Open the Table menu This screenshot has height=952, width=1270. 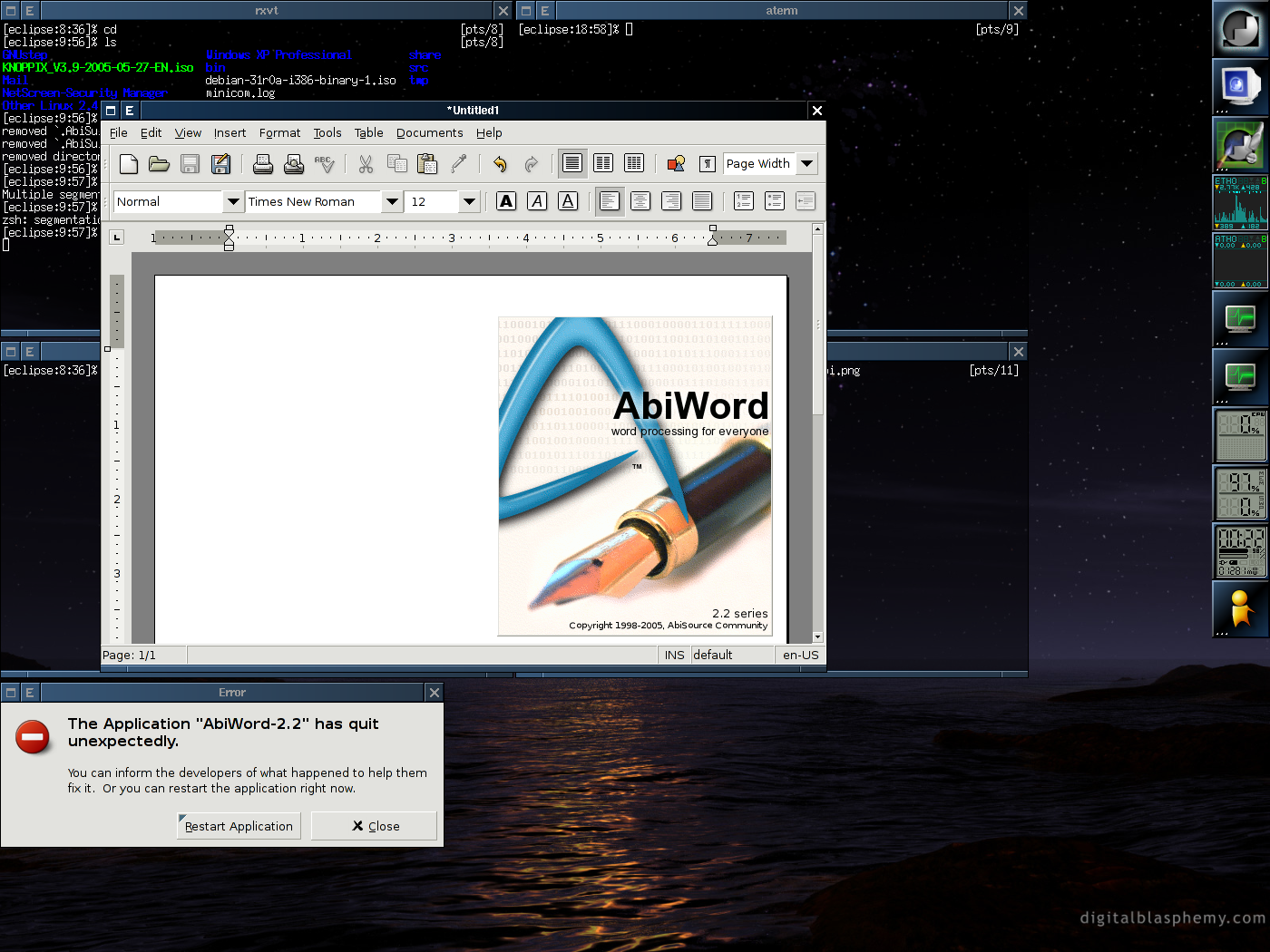(368, 133)
